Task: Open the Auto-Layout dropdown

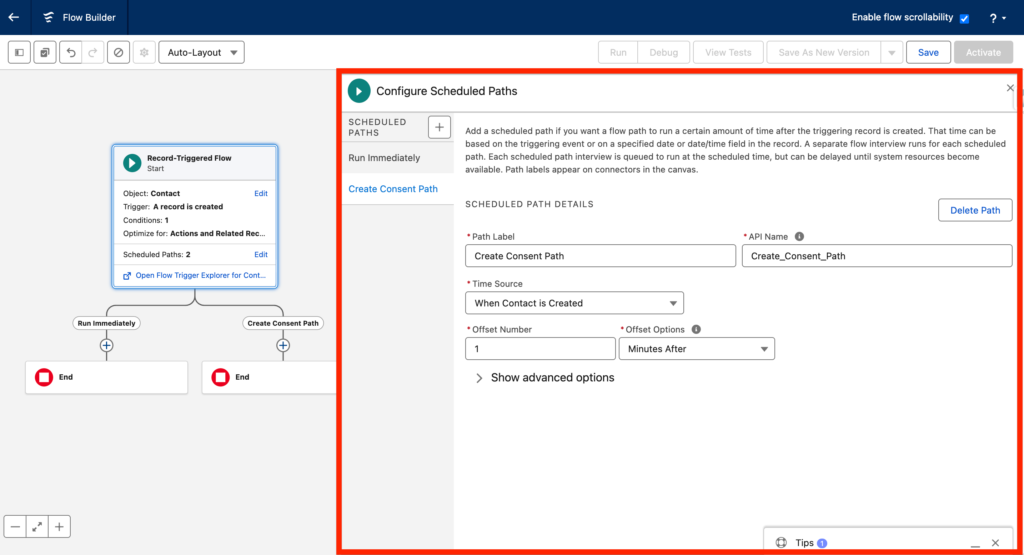Action: (x=201, y=52)
